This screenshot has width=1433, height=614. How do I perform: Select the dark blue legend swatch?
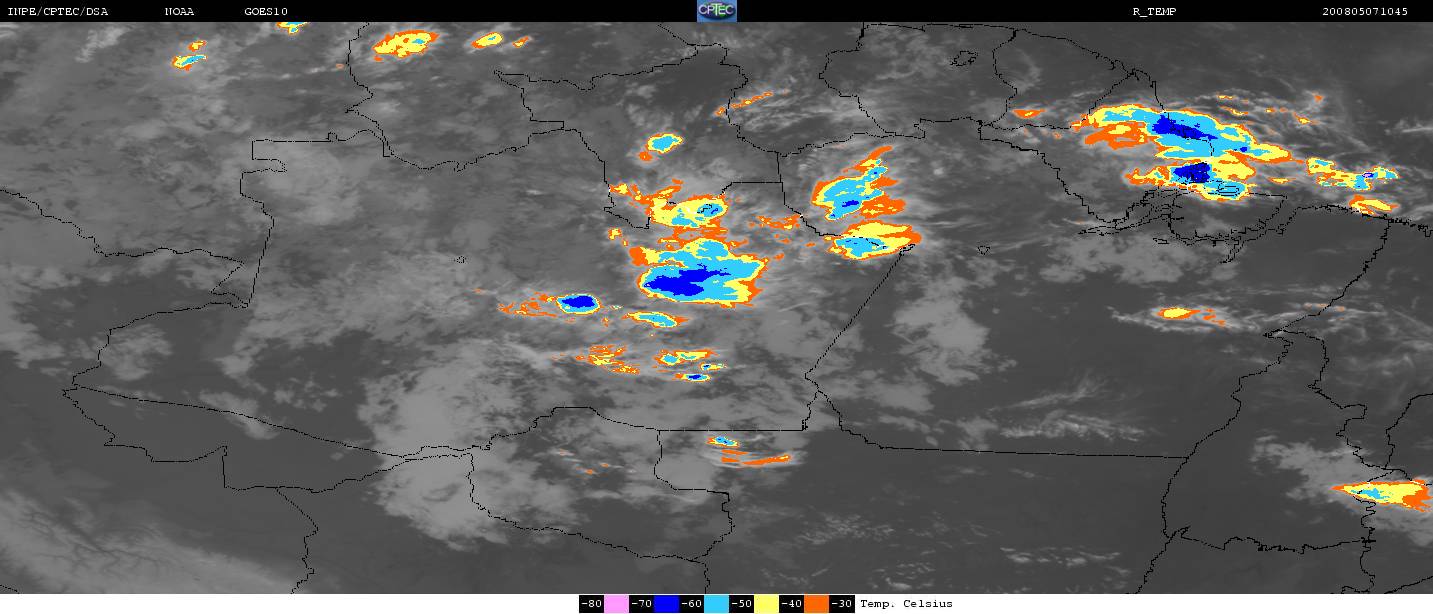click(667, 604)
